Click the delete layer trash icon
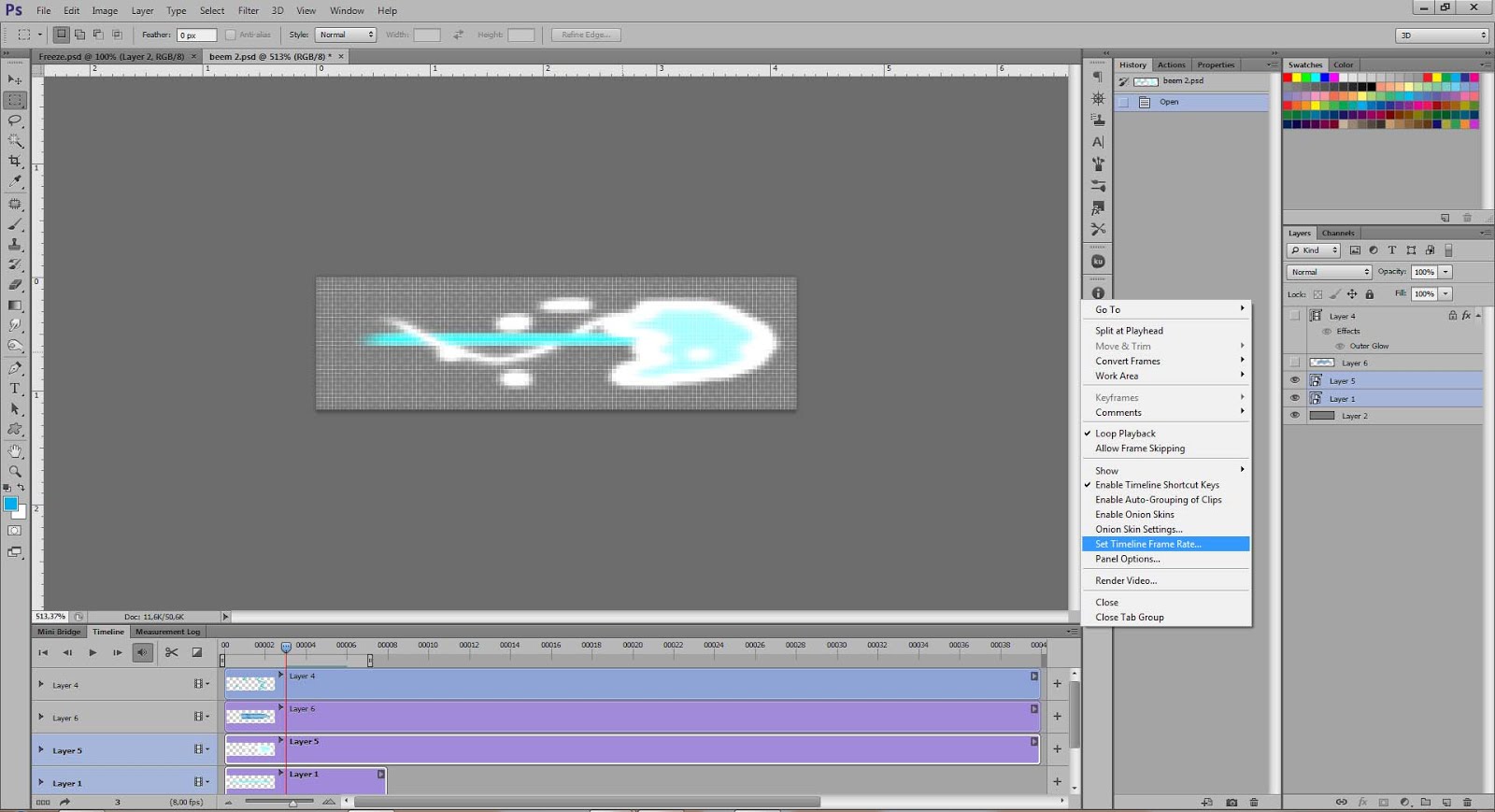The image size is (1495, 812). [x=1467, y=803]
